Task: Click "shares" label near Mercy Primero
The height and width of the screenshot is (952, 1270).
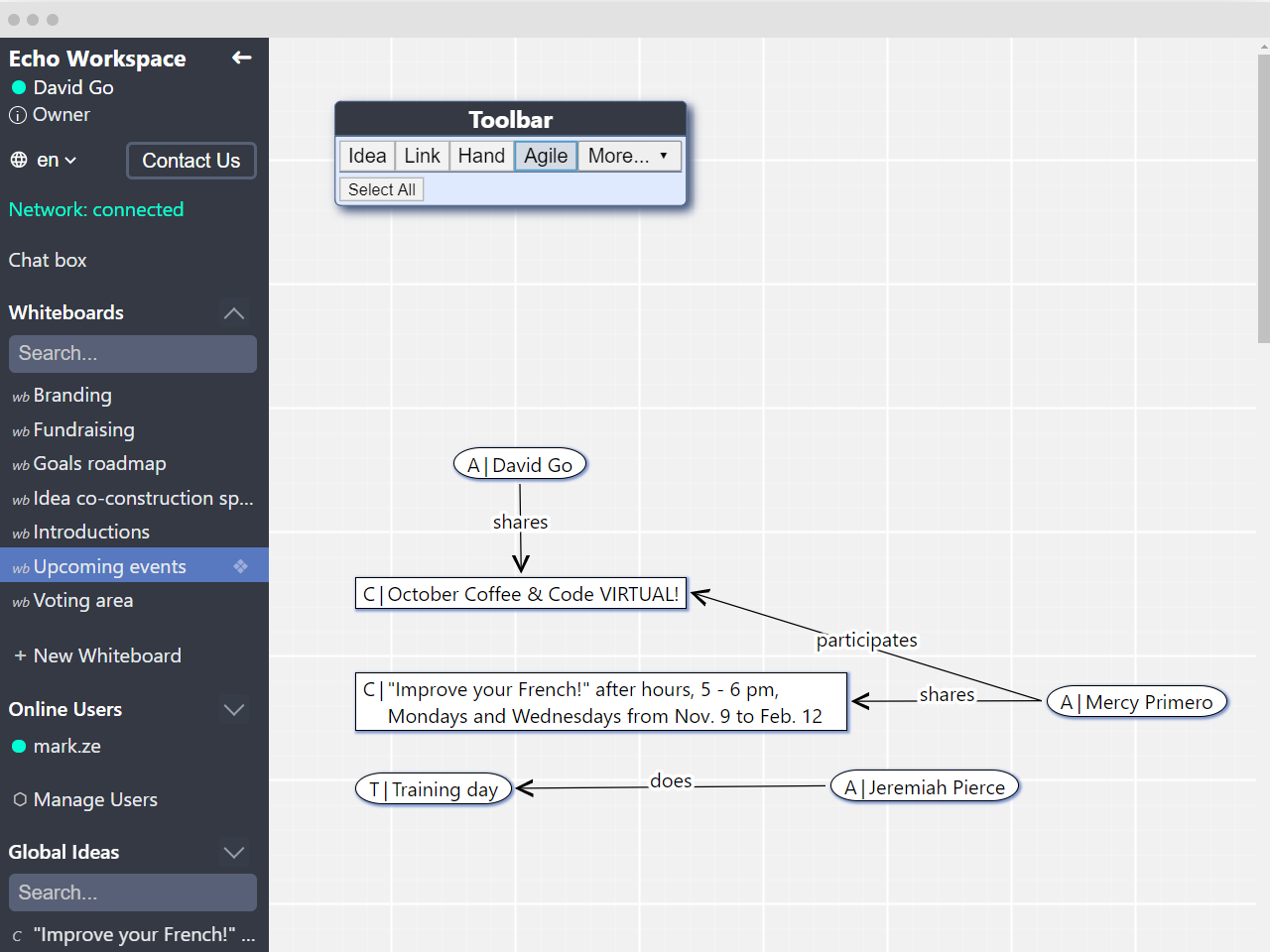Action: click(x=947, y=695)
